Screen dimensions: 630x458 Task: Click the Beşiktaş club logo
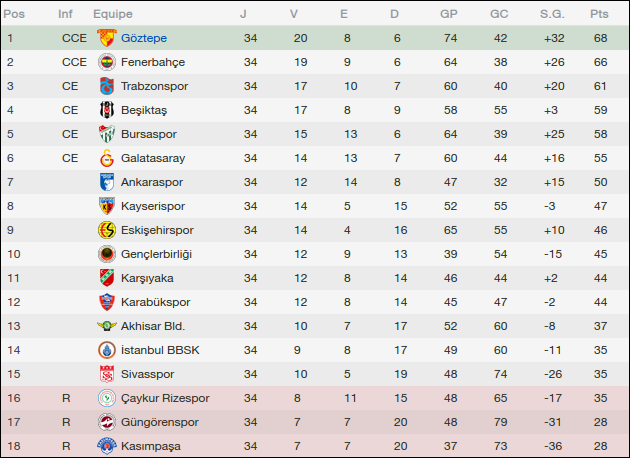[106, 110]
